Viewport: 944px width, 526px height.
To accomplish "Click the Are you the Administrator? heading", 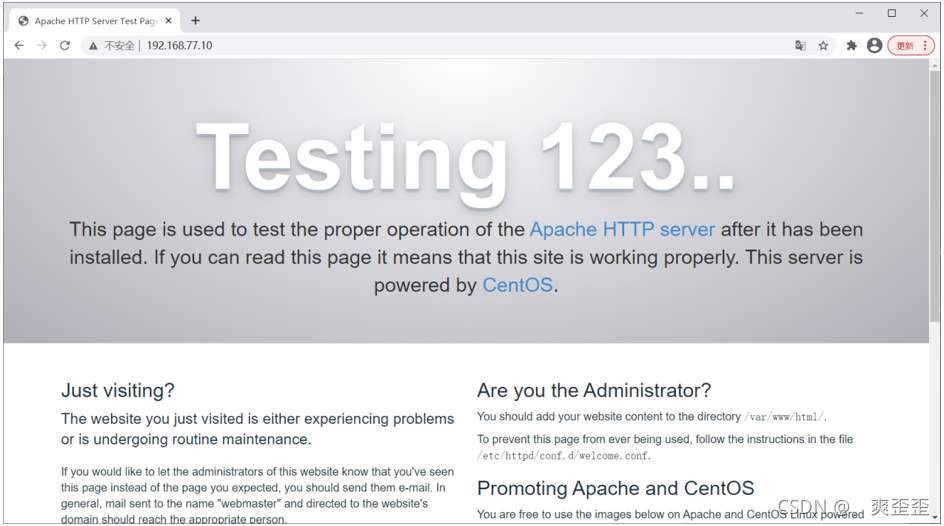I will [x=594, y=391].
